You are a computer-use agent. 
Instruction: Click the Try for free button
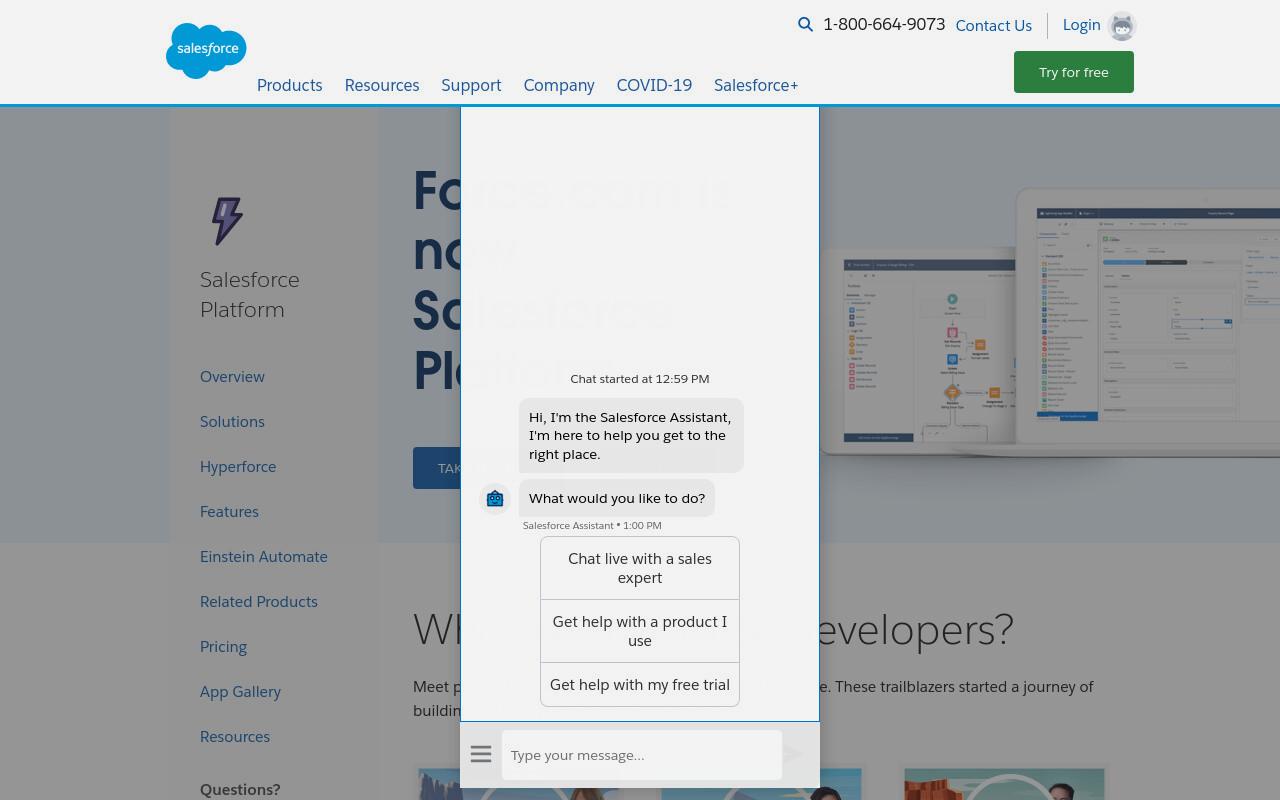(x=1074, y=72)
